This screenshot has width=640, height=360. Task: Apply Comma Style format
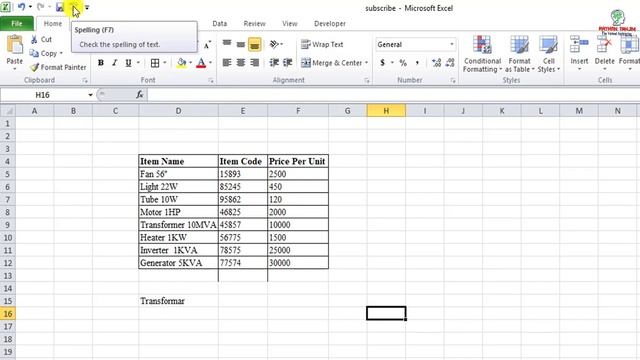pyautogui.click(x=417, y=63)
